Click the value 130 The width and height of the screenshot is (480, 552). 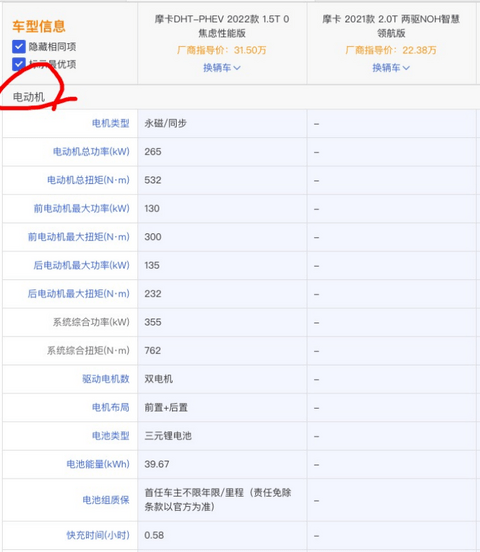coord(152,208)
